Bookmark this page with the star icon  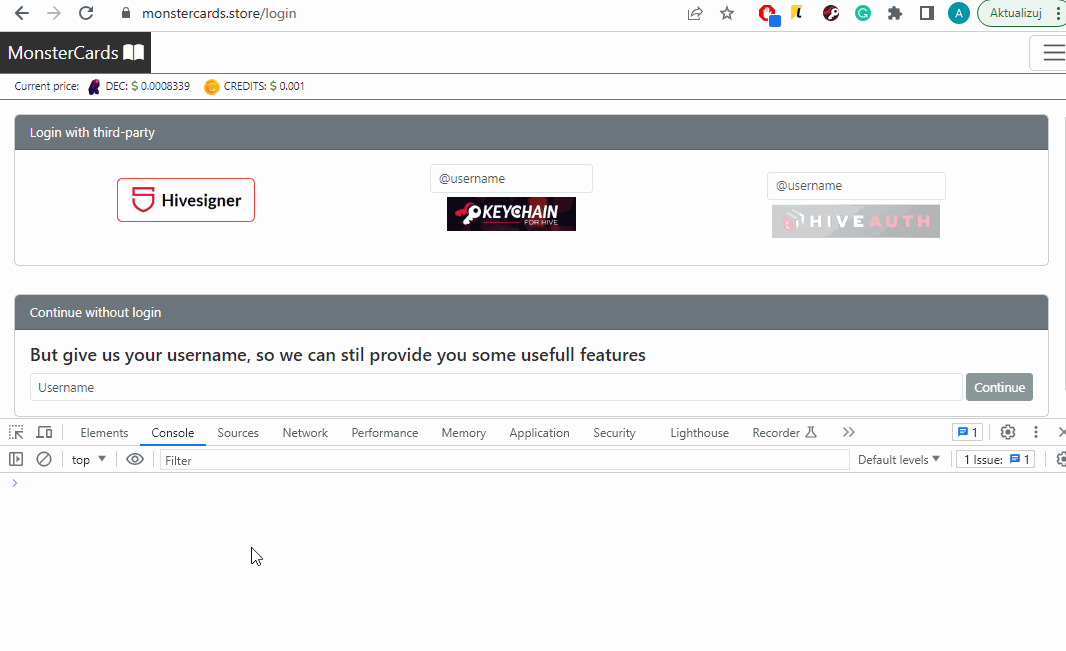727,14
